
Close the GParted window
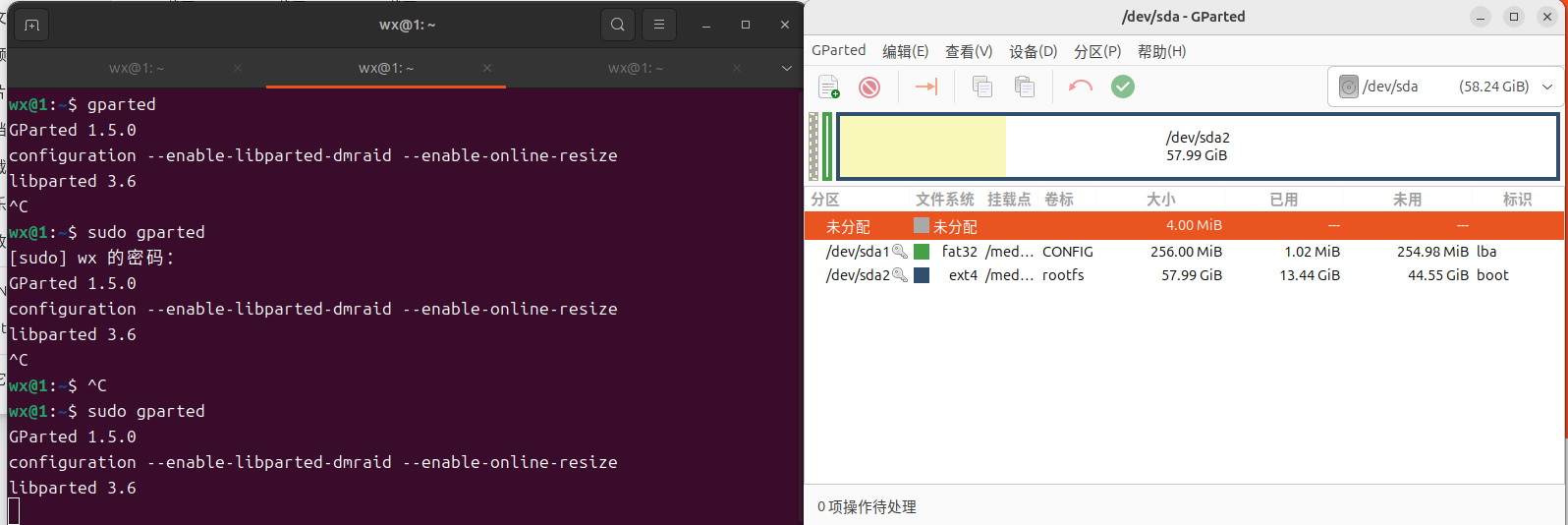tap(1547, 17)
